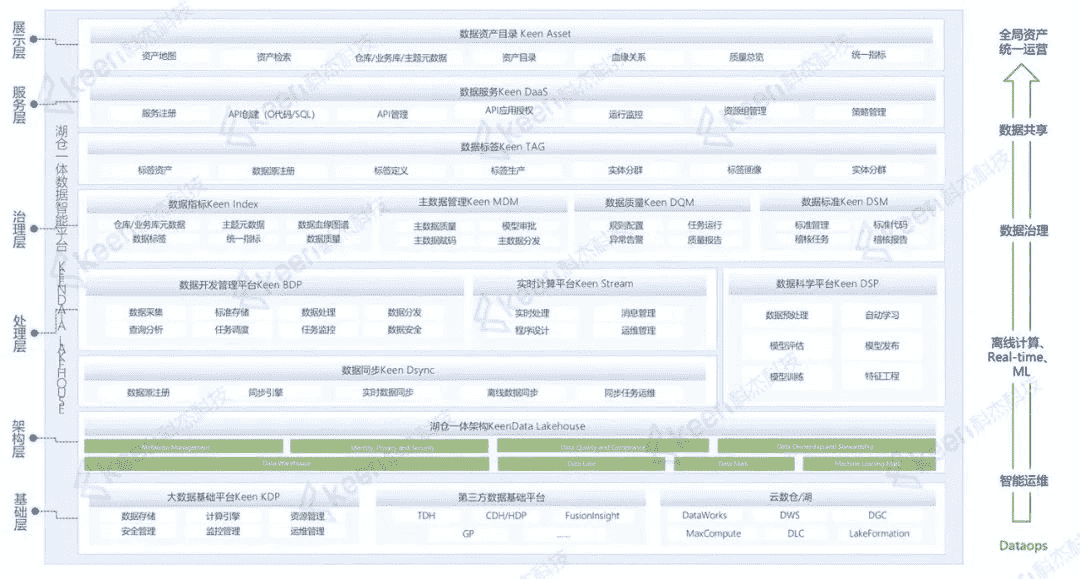The width and height of the screenshot is (1080, 579).
Task: Click 自动学习 in the Keen DSP platform
Action: click(x=882, y=315)
